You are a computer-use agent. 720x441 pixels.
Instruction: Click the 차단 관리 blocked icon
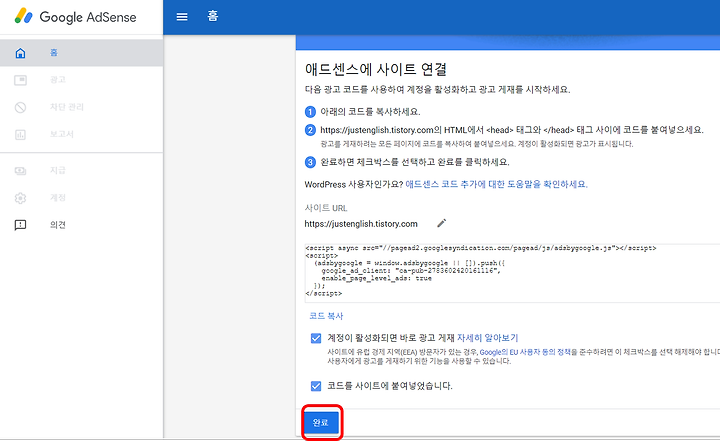(x=20, y=107)
